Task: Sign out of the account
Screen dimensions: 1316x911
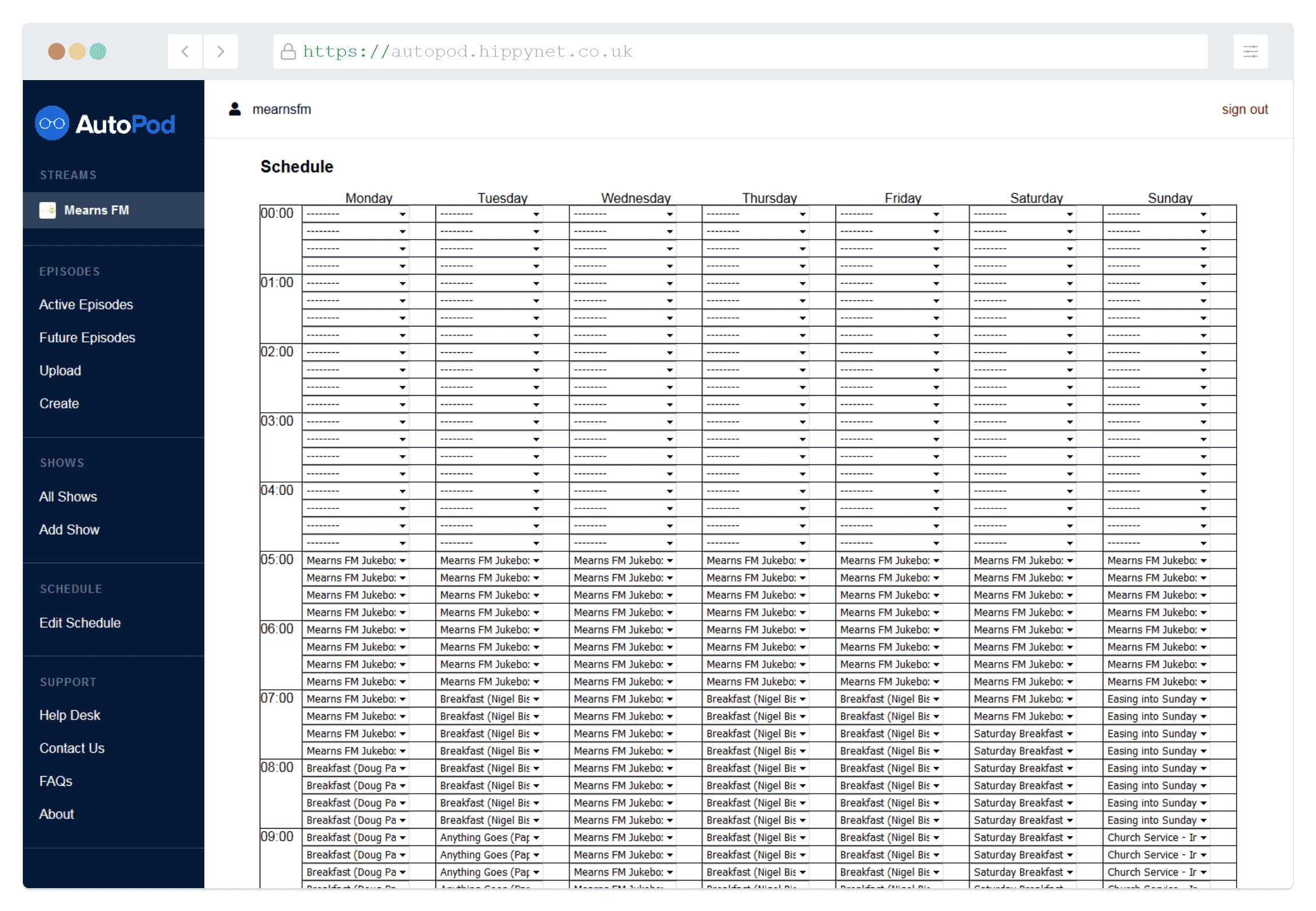Action: [1244, 109]
